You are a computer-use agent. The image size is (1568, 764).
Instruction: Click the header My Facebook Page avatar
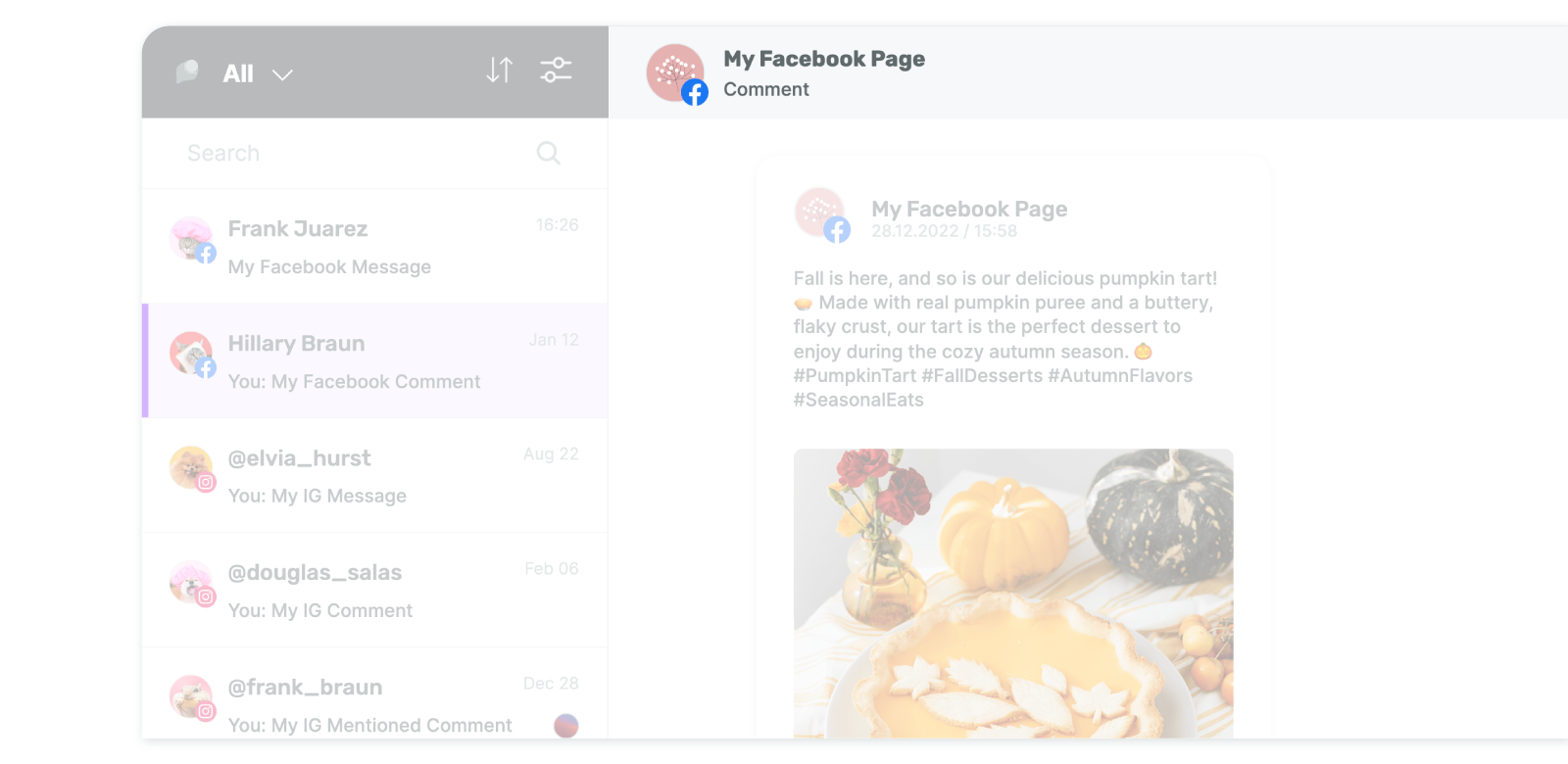(x=676, y=73)
